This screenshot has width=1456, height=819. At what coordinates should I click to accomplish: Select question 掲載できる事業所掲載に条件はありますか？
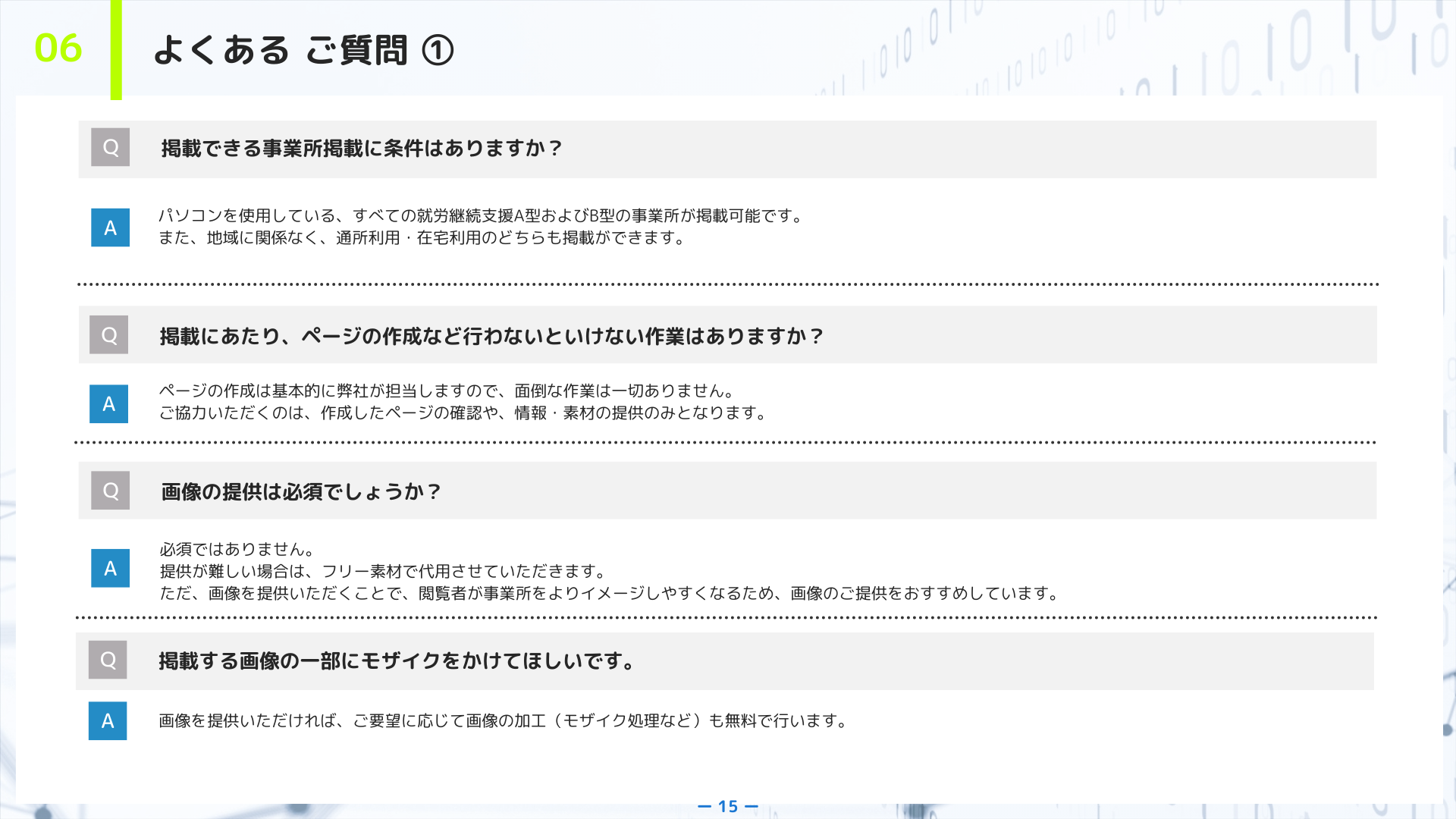coord(362,148)
